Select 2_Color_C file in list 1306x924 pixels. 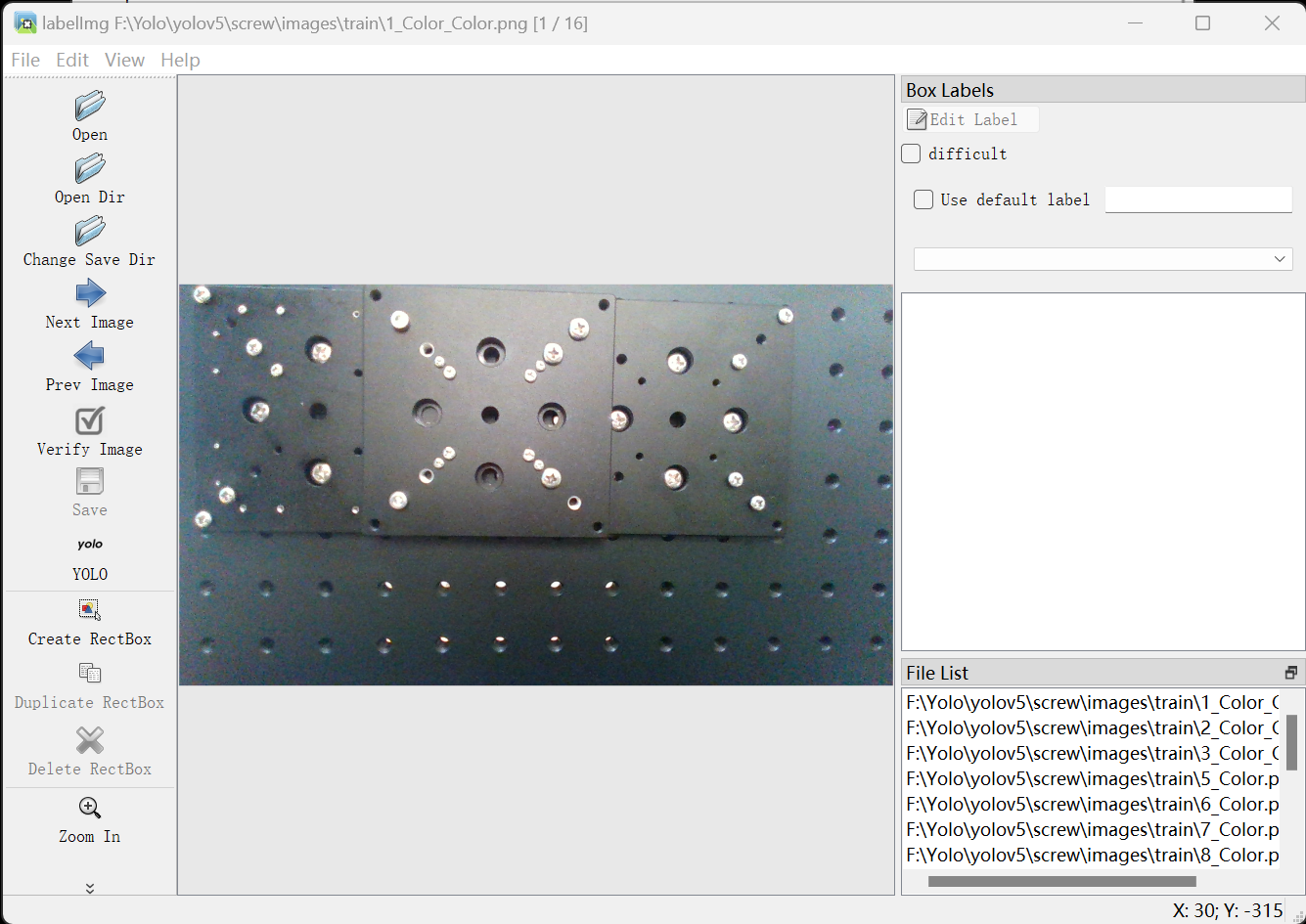point(1092,727)
